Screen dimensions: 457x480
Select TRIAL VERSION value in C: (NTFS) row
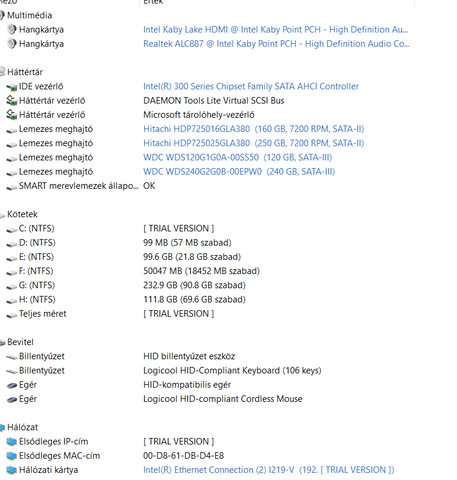(x=179, y=229)
